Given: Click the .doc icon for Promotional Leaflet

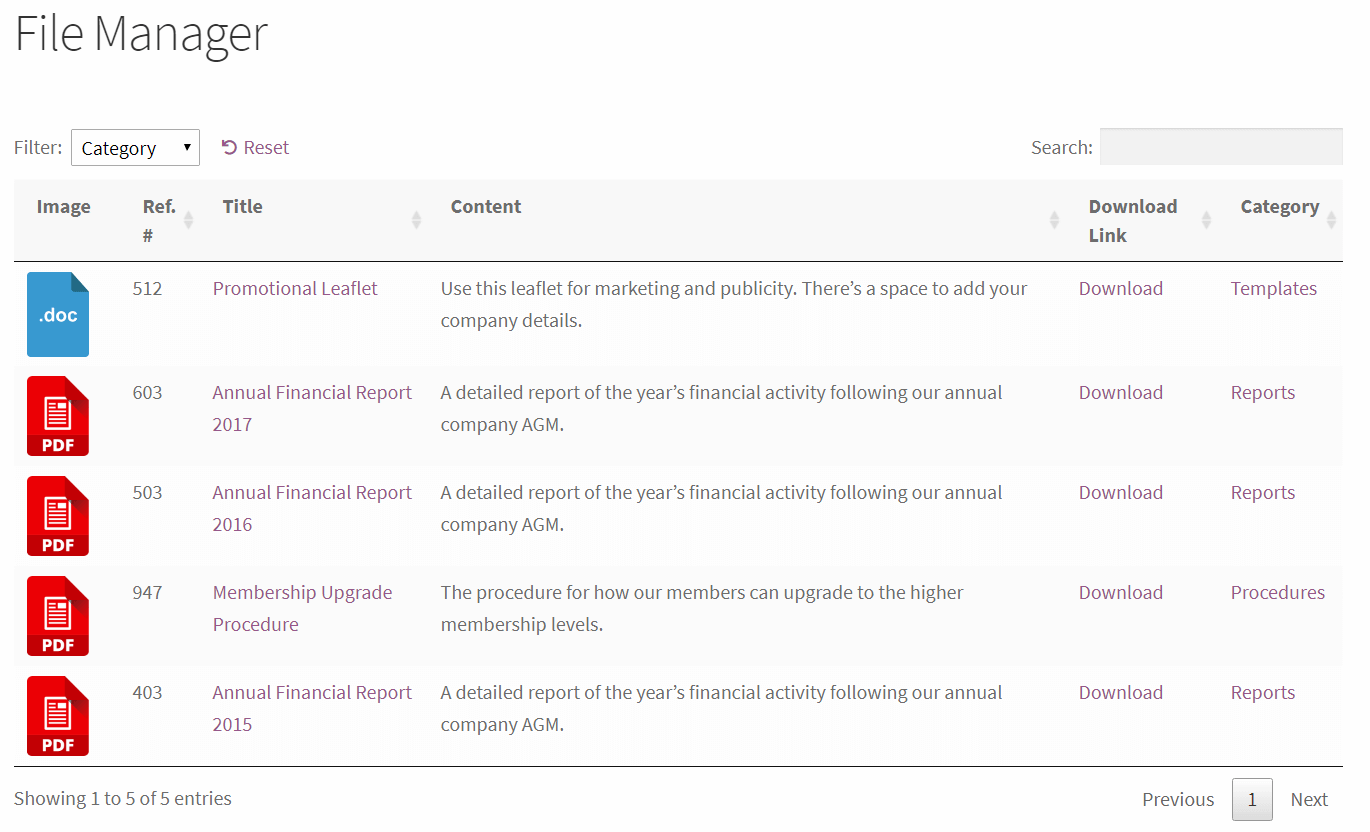Looking at the screenshot, I should (58, 314).
